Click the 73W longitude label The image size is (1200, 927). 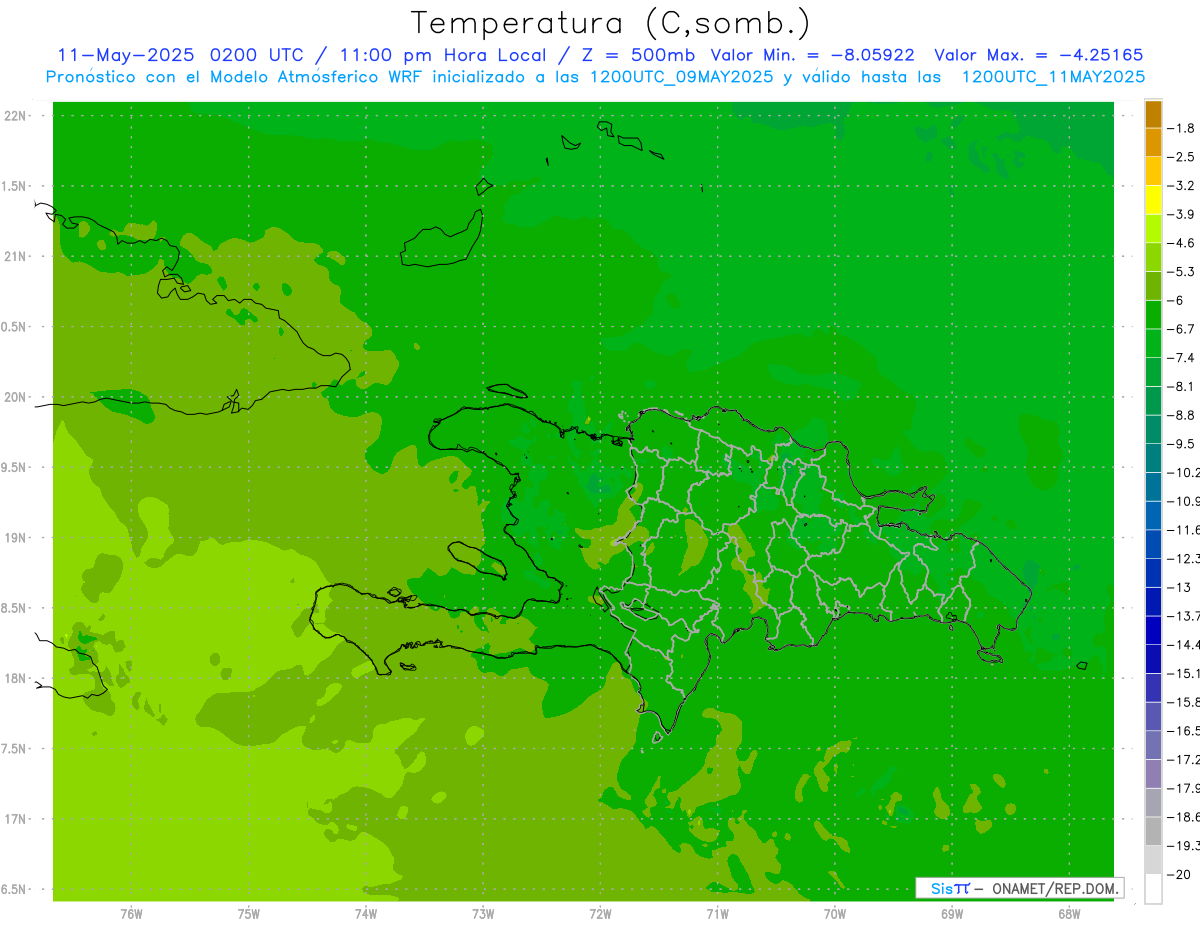tap(483, 914)
